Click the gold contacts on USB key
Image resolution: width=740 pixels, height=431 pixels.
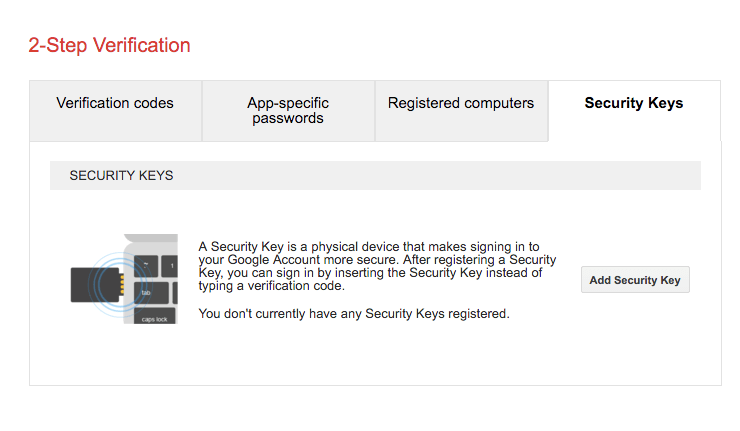tap(122, 285)
